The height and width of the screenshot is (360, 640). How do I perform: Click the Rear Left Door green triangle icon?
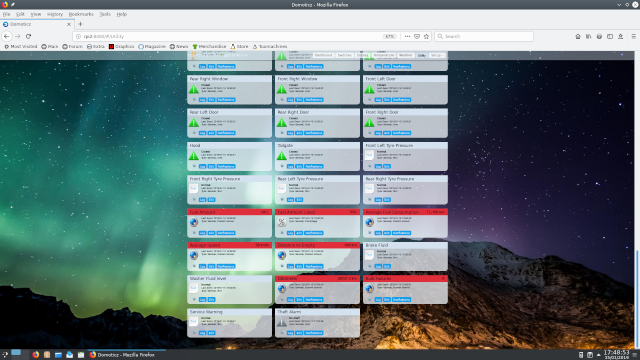coord(193,122)
